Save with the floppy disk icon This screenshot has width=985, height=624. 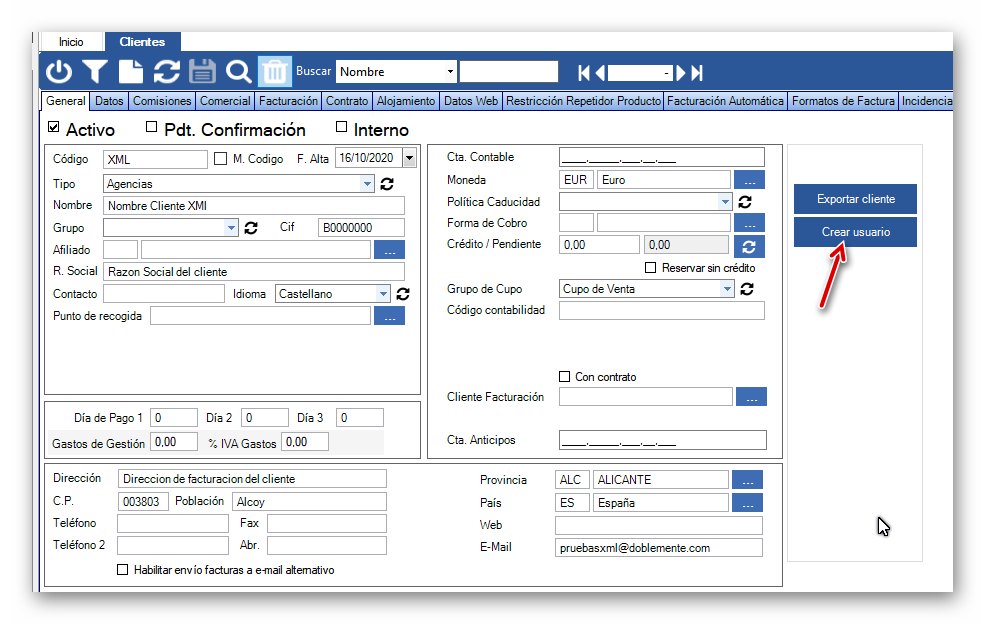[x=202, y=71]
